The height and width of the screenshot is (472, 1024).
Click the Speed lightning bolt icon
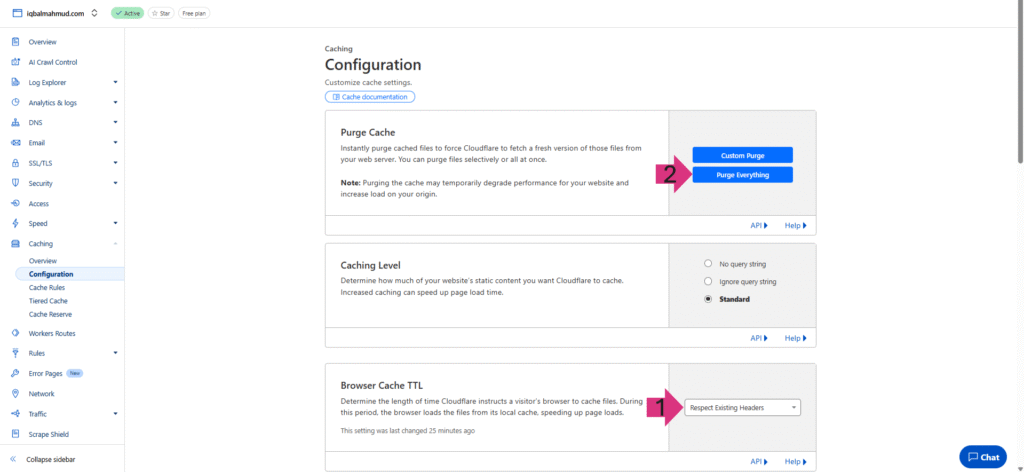[16, 223]
